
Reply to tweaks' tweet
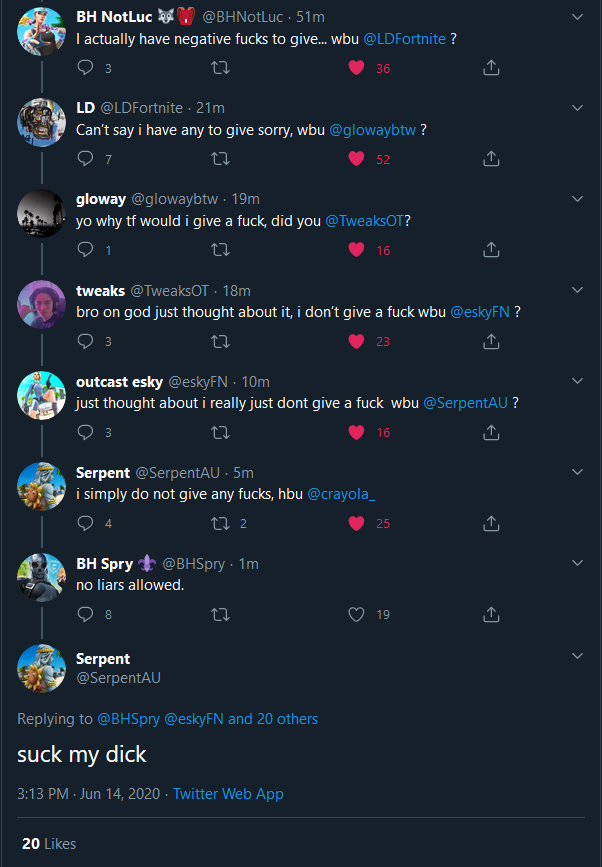(x=86, y=341)
